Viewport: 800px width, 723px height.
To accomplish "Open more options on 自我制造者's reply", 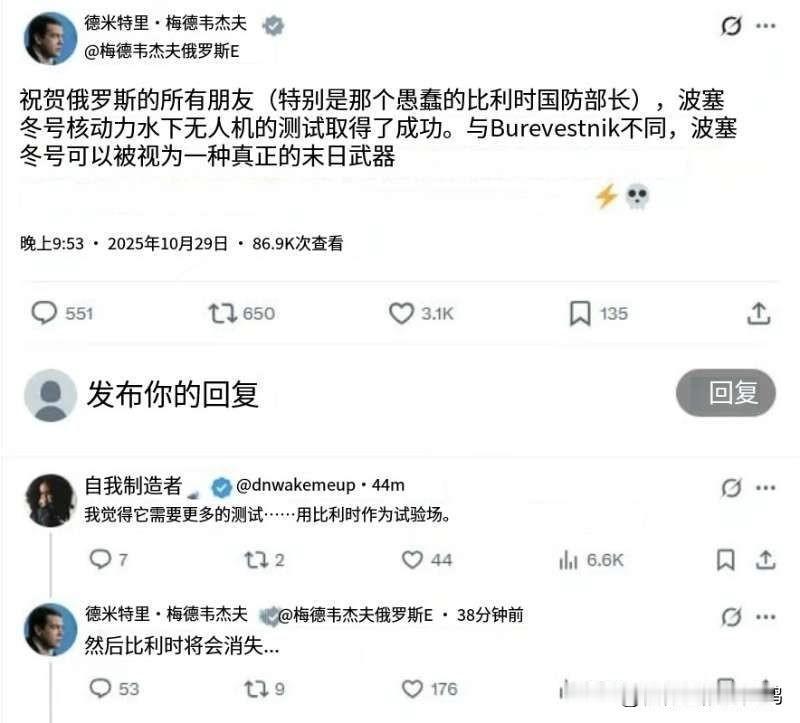I will 765,487.
